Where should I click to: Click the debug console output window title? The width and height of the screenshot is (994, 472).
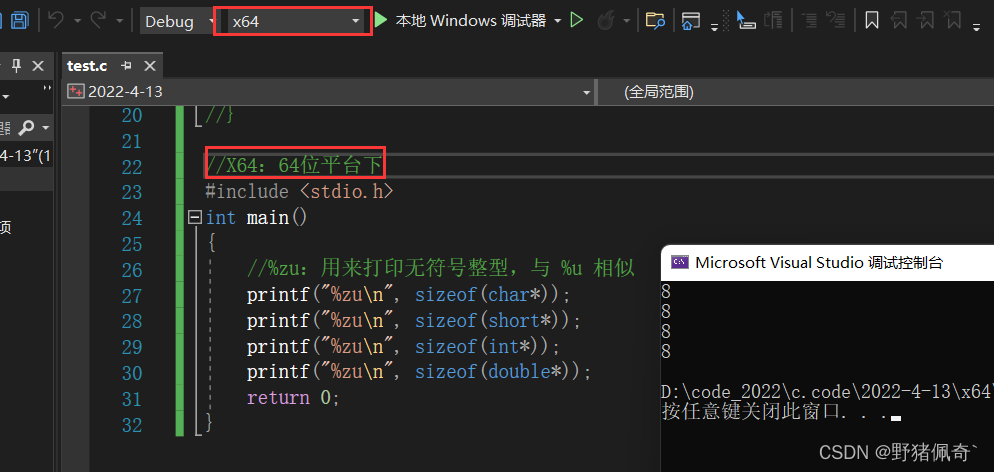(818, 263)
